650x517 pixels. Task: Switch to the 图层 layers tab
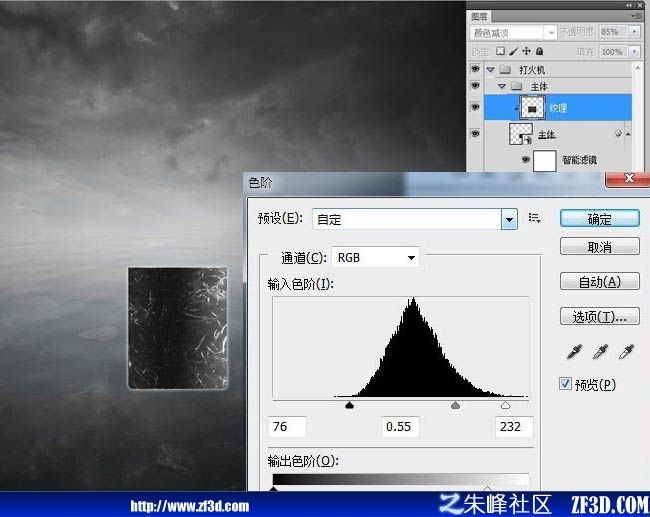tap(479, 16)
